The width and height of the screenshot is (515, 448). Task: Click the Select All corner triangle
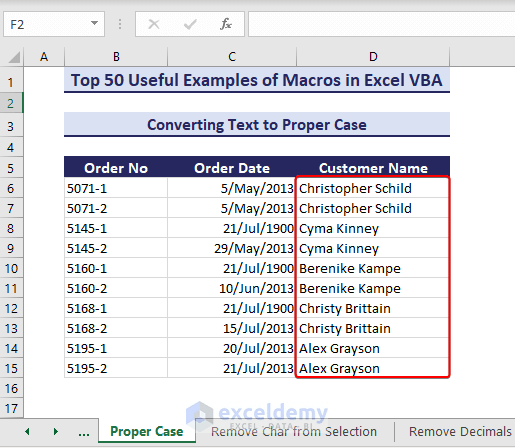[14, 57]
